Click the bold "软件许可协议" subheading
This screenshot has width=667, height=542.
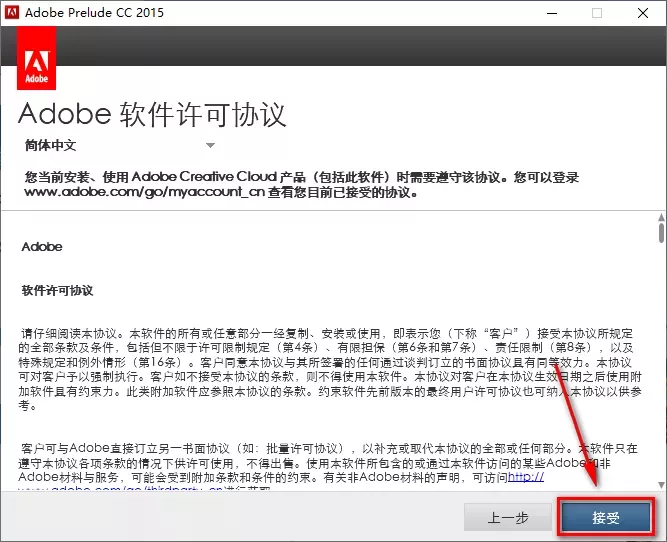[x=57, y=290]
